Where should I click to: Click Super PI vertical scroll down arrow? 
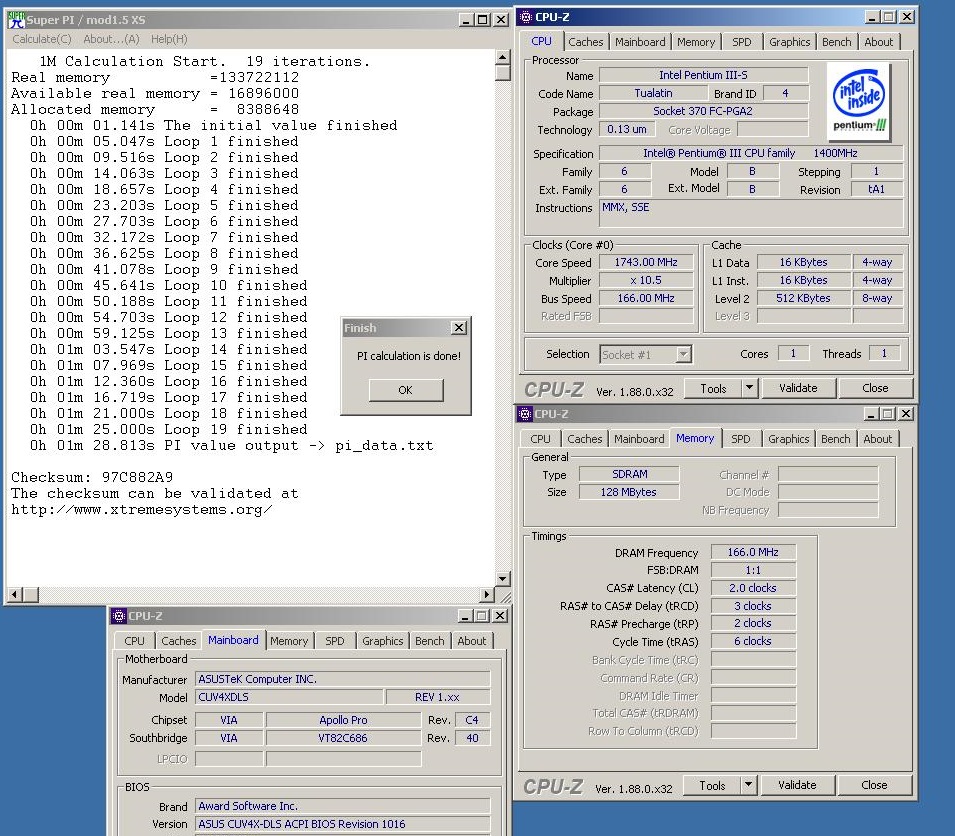tap(502, 578)
